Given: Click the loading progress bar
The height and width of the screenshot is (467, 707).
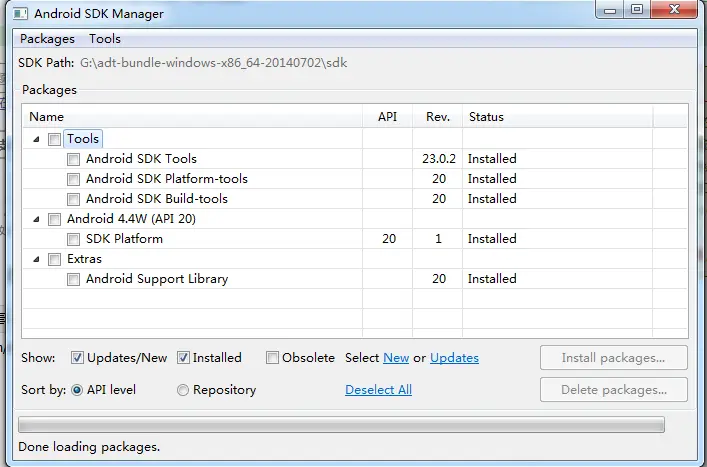Looking at the screenshot, I should 341,425.
